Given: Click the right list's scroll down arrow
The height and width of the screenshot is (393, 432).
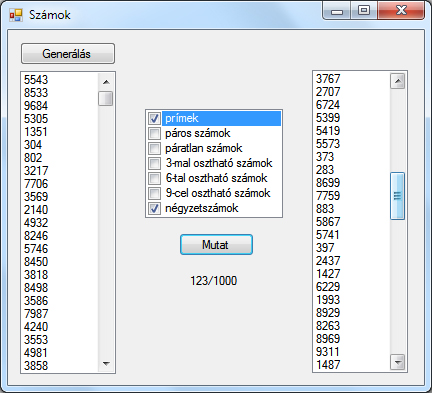Looking at the screenshot, I should click(398, 363).
